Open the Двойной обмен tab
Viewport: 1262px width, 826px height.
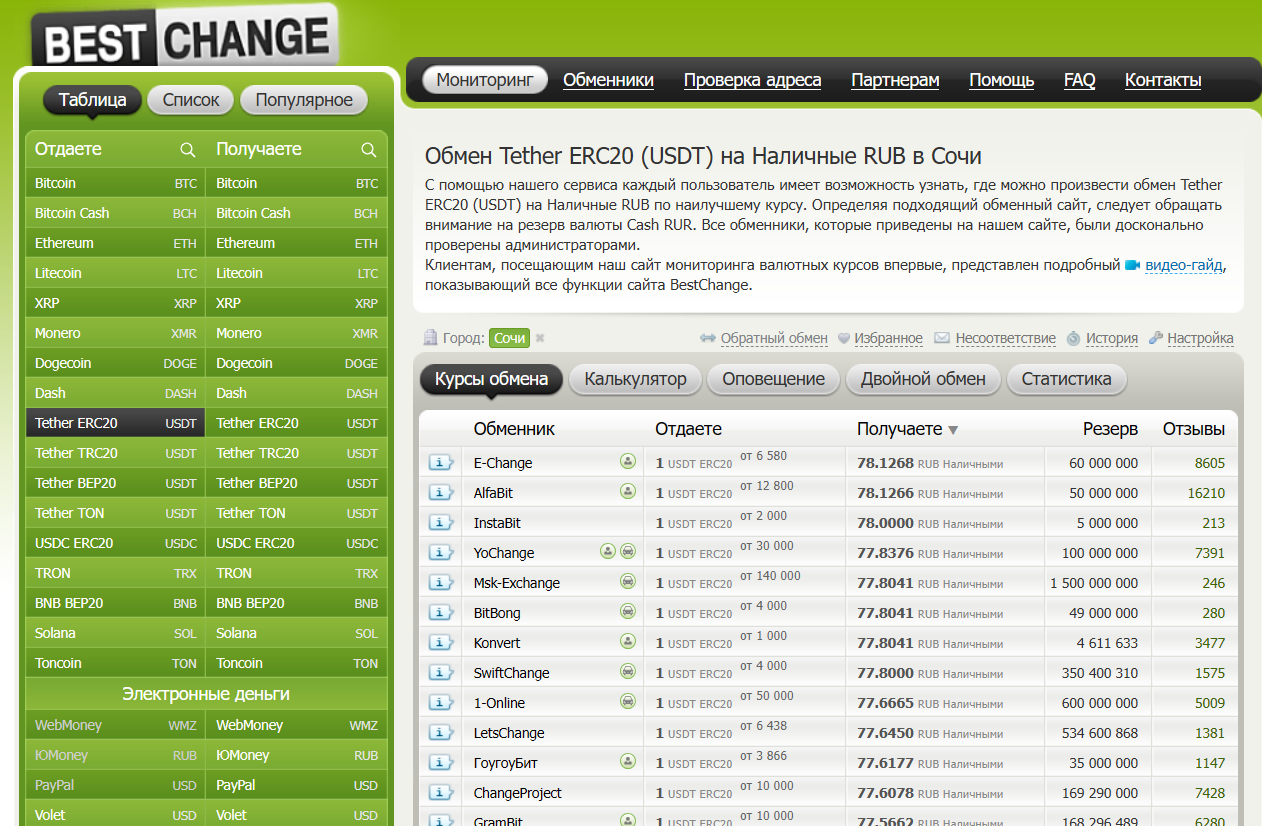pos(923,379)
